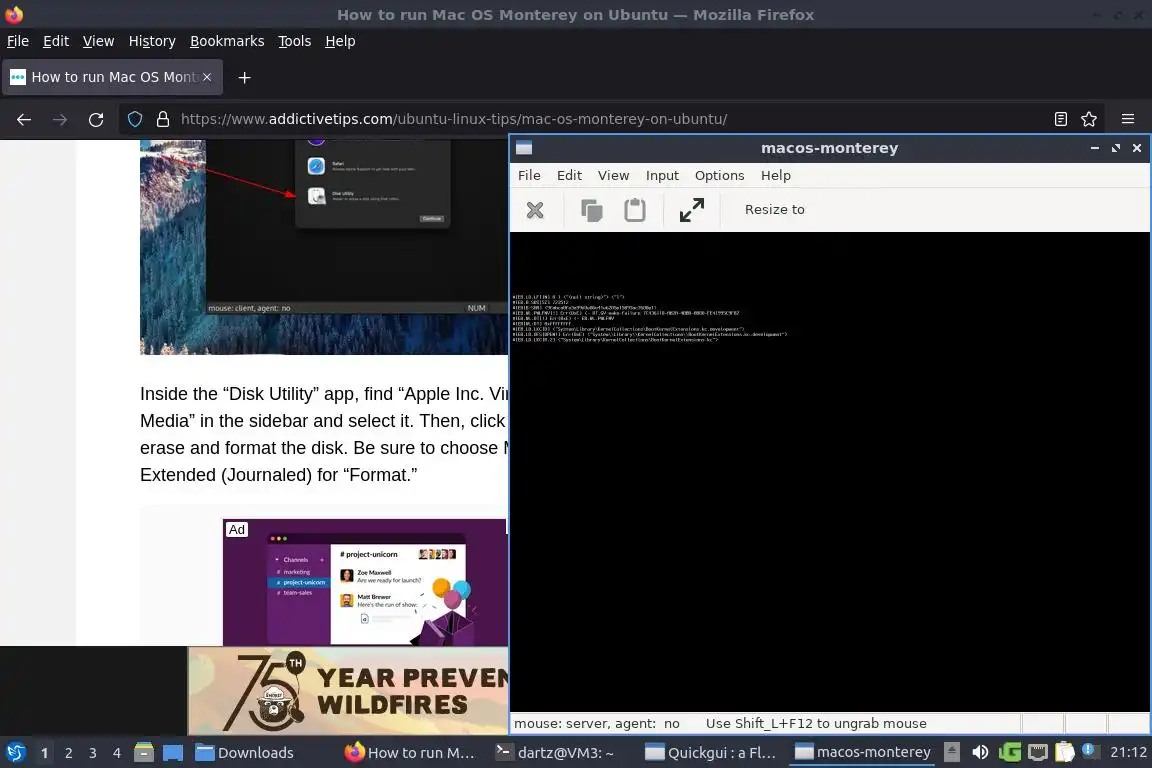Click the Firefox forward arrow

click(60, 119)
